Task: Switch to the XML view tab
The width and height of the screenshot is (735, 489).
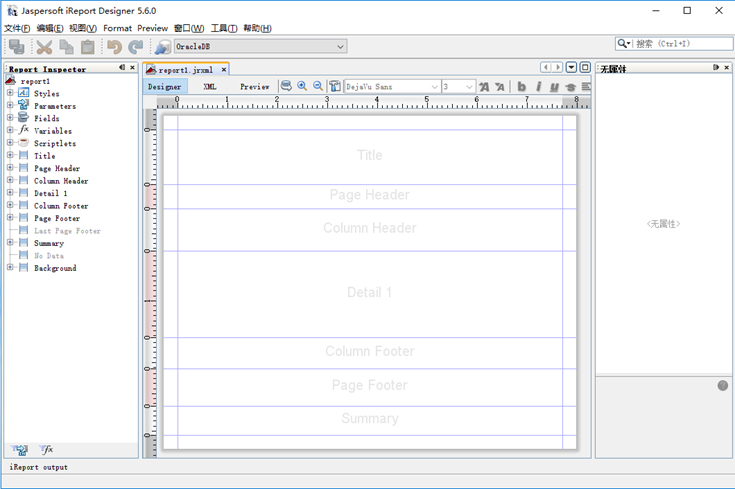Action: tap(210, 87)
